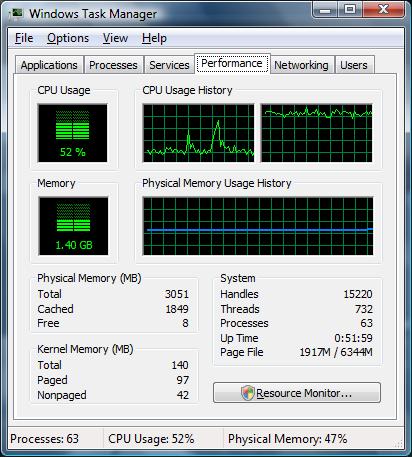Click the second CPU Usage History graph

[x=316, y=133]
